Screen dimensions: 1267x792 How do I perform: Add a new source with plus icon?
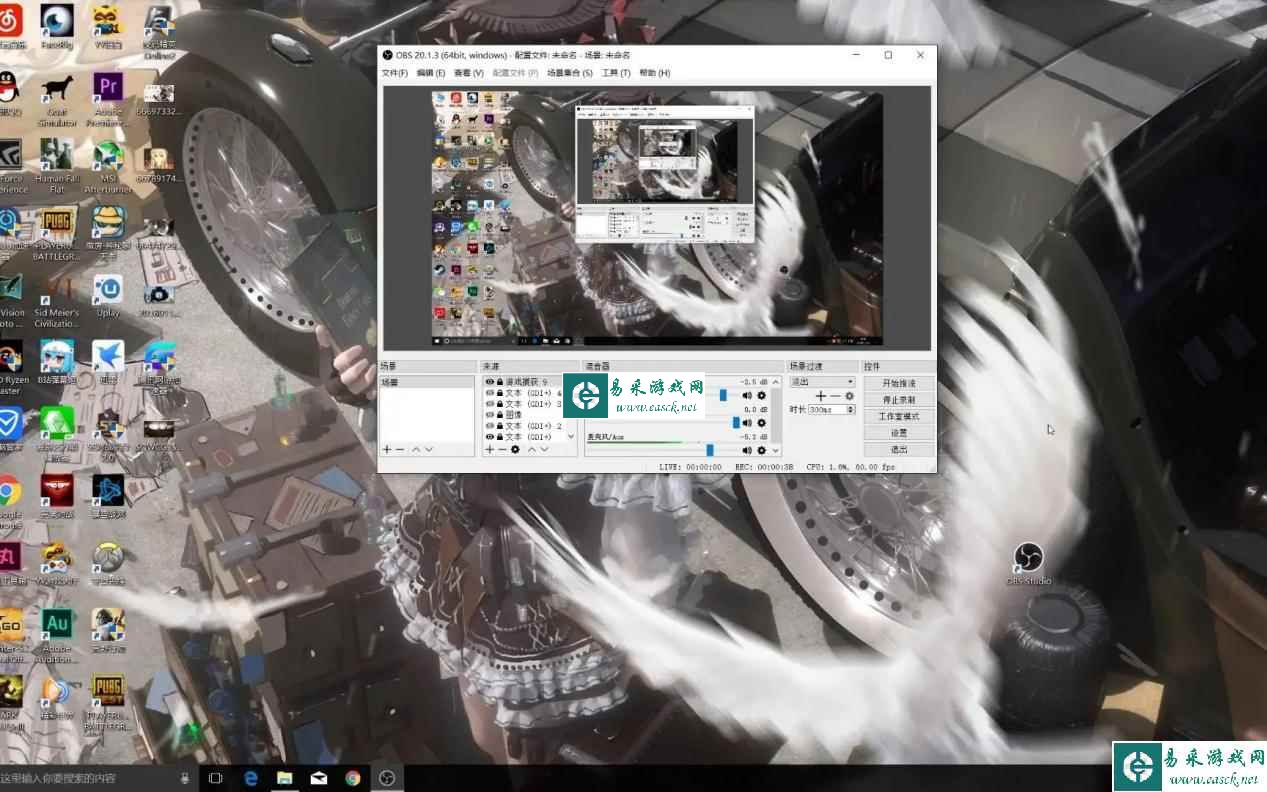490,450
